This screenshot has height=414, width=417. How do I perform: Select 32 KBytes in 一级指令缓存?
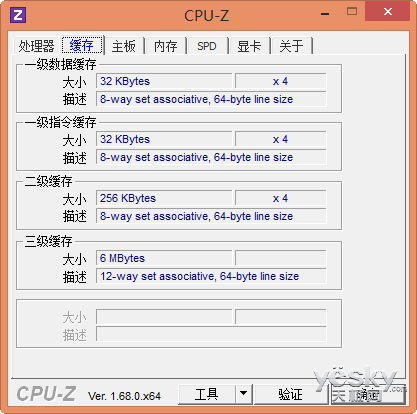tap(164, 139)
